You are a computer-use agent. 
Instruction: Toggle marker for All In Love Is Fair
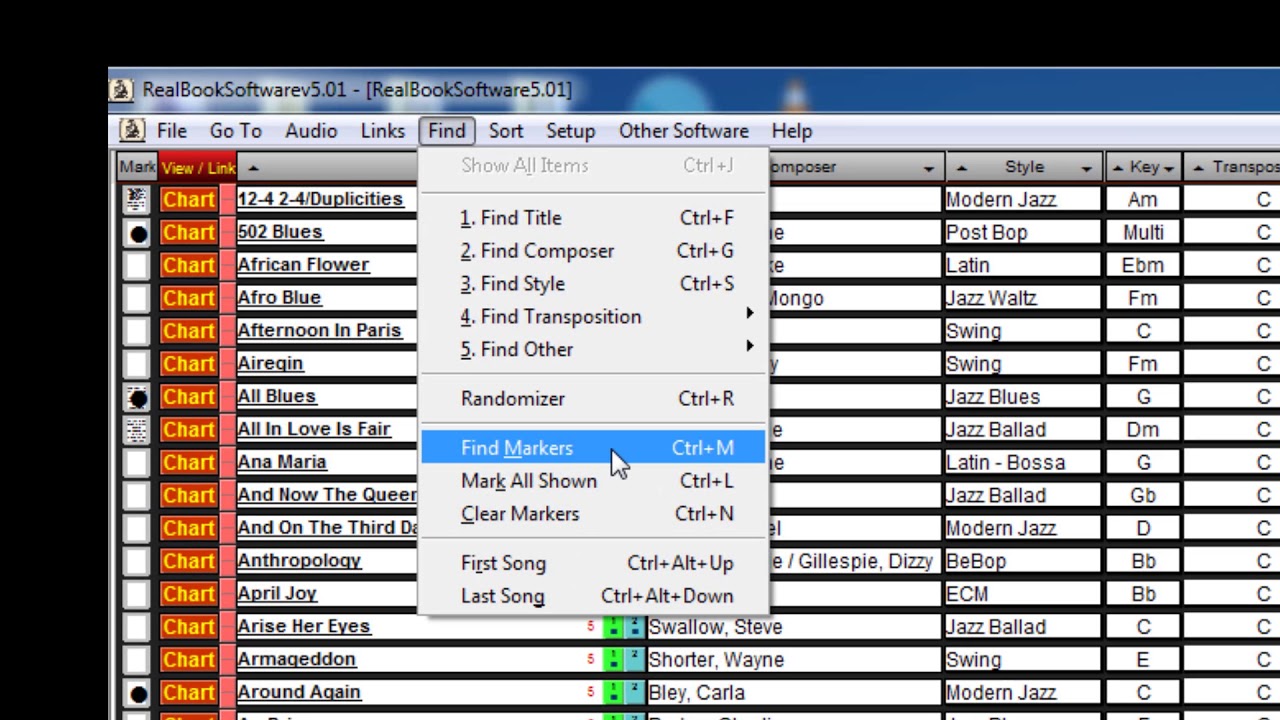137,430
